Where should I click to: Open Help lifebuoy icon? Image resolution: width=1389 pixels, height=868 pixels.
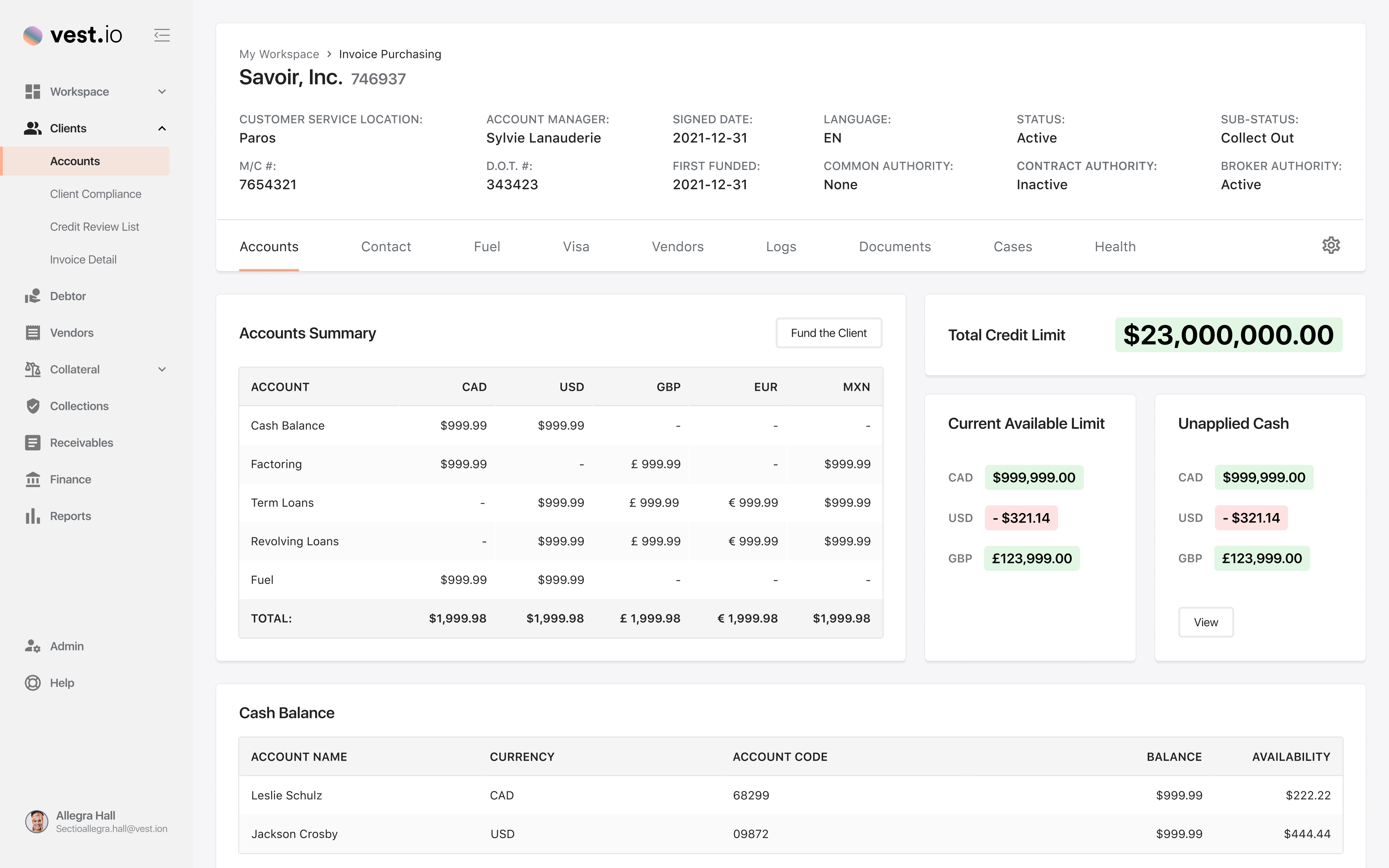coord(33,683)
